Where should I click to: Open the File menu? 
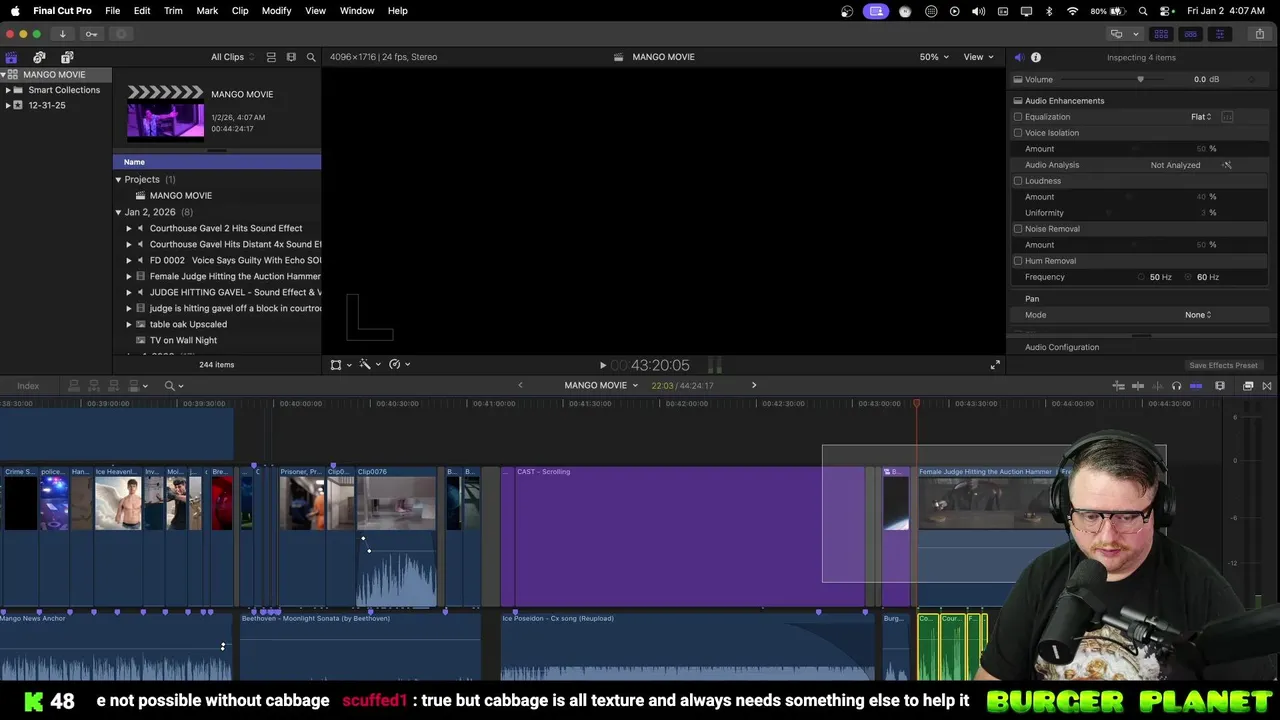point(113,11)
